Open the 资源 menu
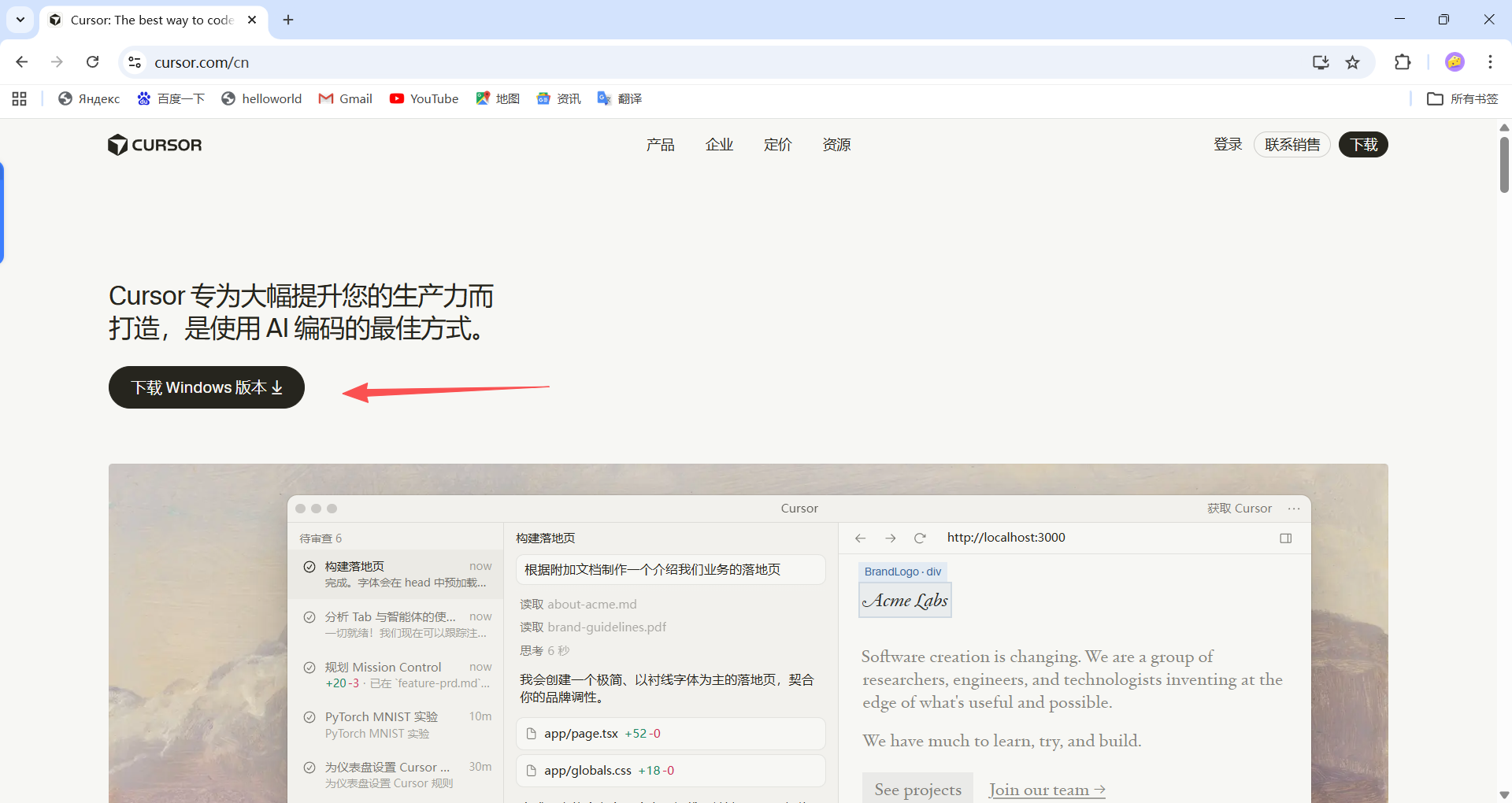1512x803 pixels. coord(837,145)
